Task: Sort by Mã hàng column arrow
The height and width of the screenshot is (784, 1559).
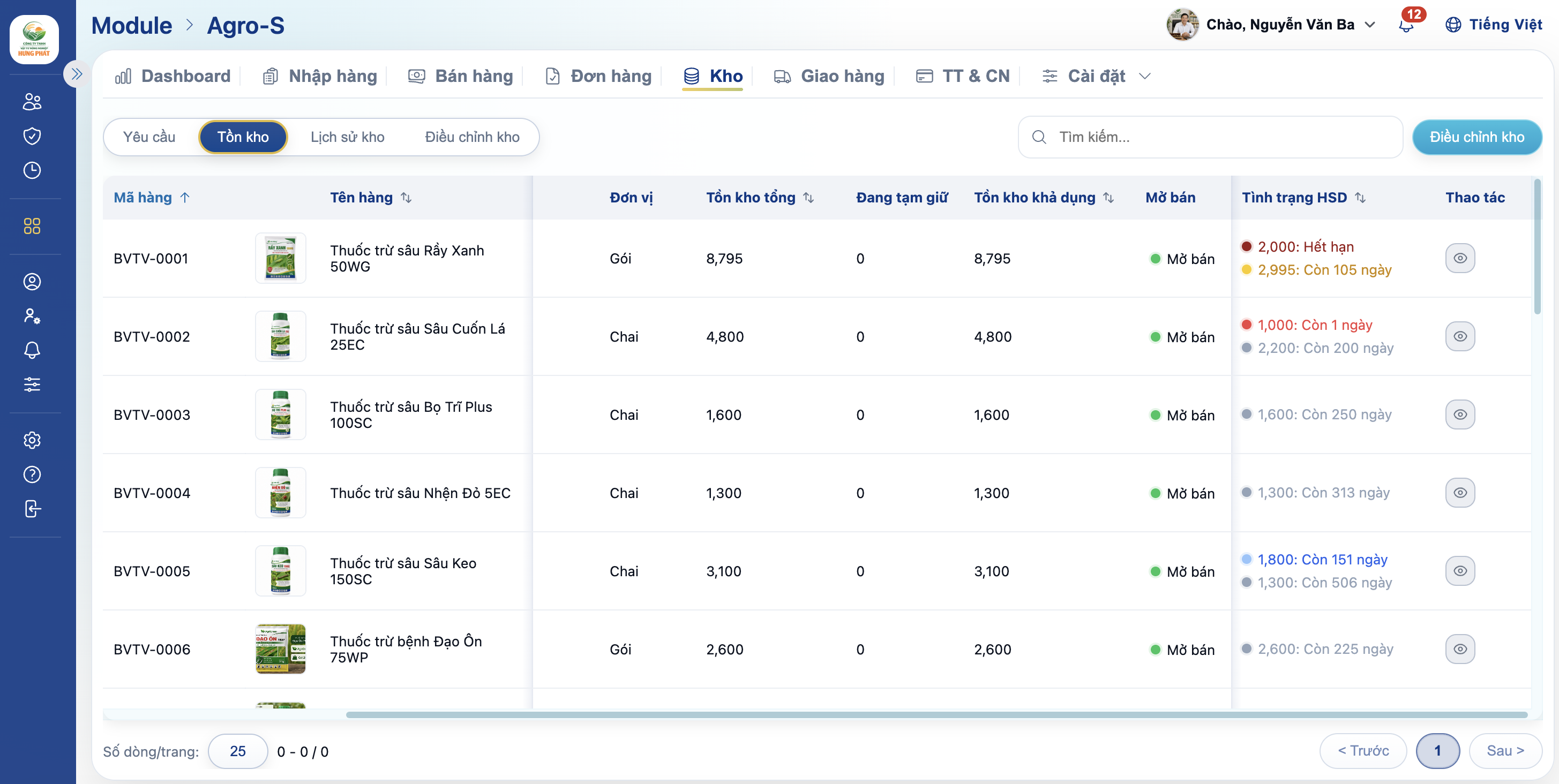Action: coord(185,198)
